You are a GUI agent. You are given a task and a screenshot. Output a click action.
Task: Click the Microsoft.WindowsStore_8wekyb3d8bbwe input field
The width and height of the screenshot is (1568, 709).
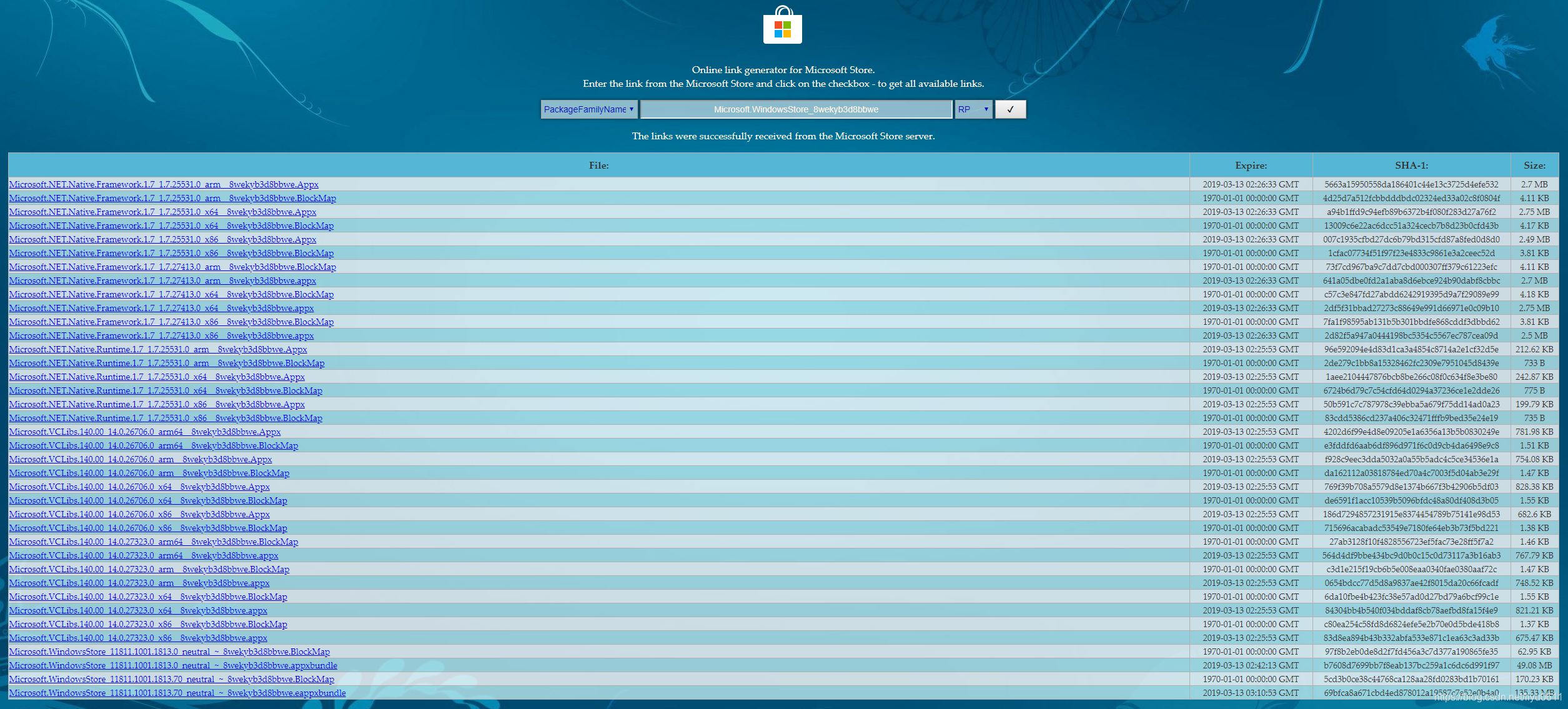pos(796,109)
